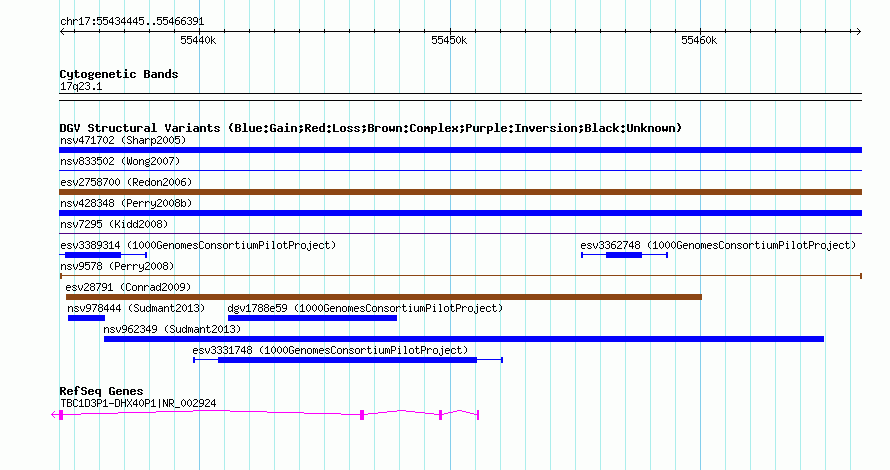Open the esv2758700 (Redon2006) label
890x470 pixels.
(x=126, y=182)
